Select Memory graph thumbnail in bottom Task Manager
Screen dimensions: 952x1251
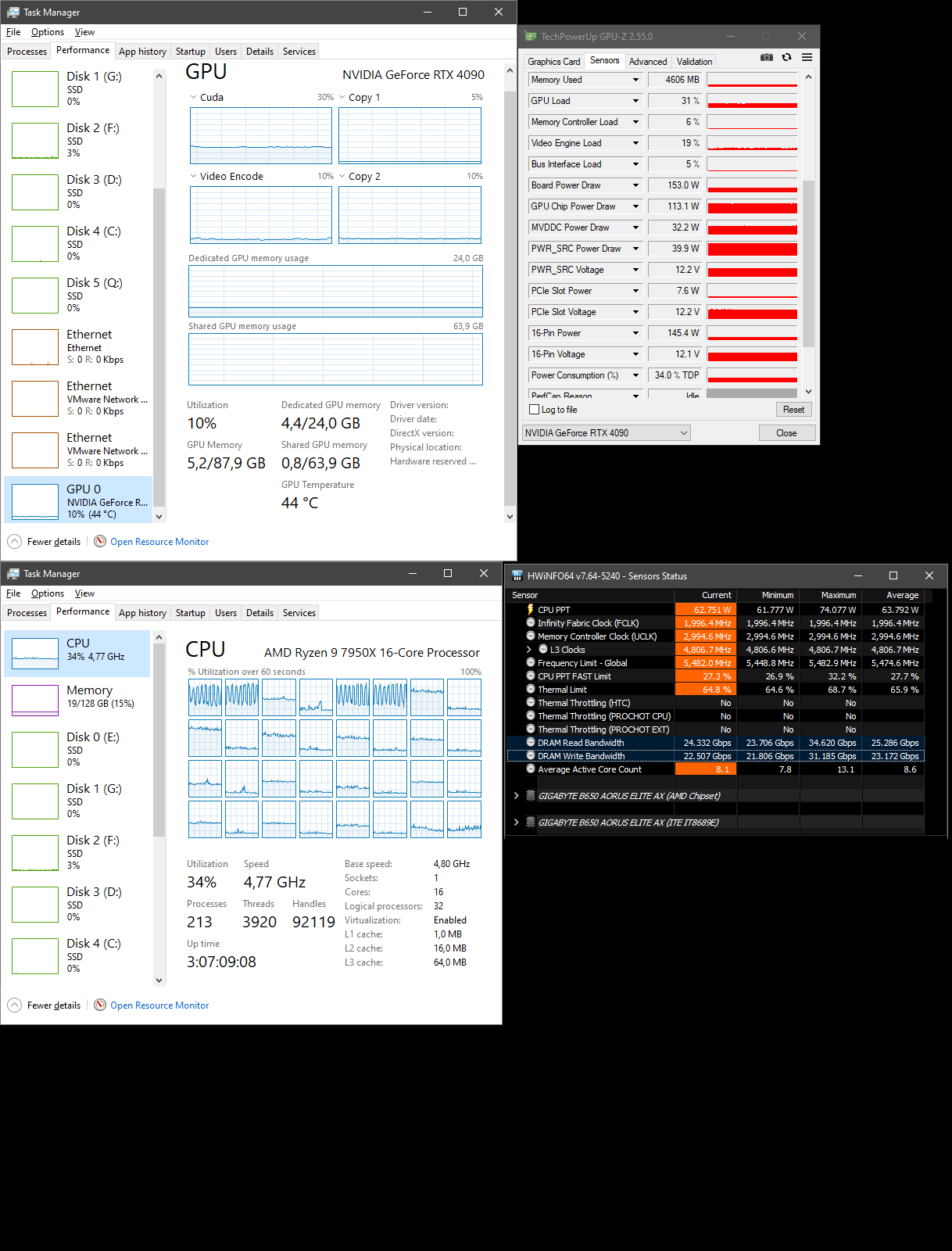tap(35, 700)
